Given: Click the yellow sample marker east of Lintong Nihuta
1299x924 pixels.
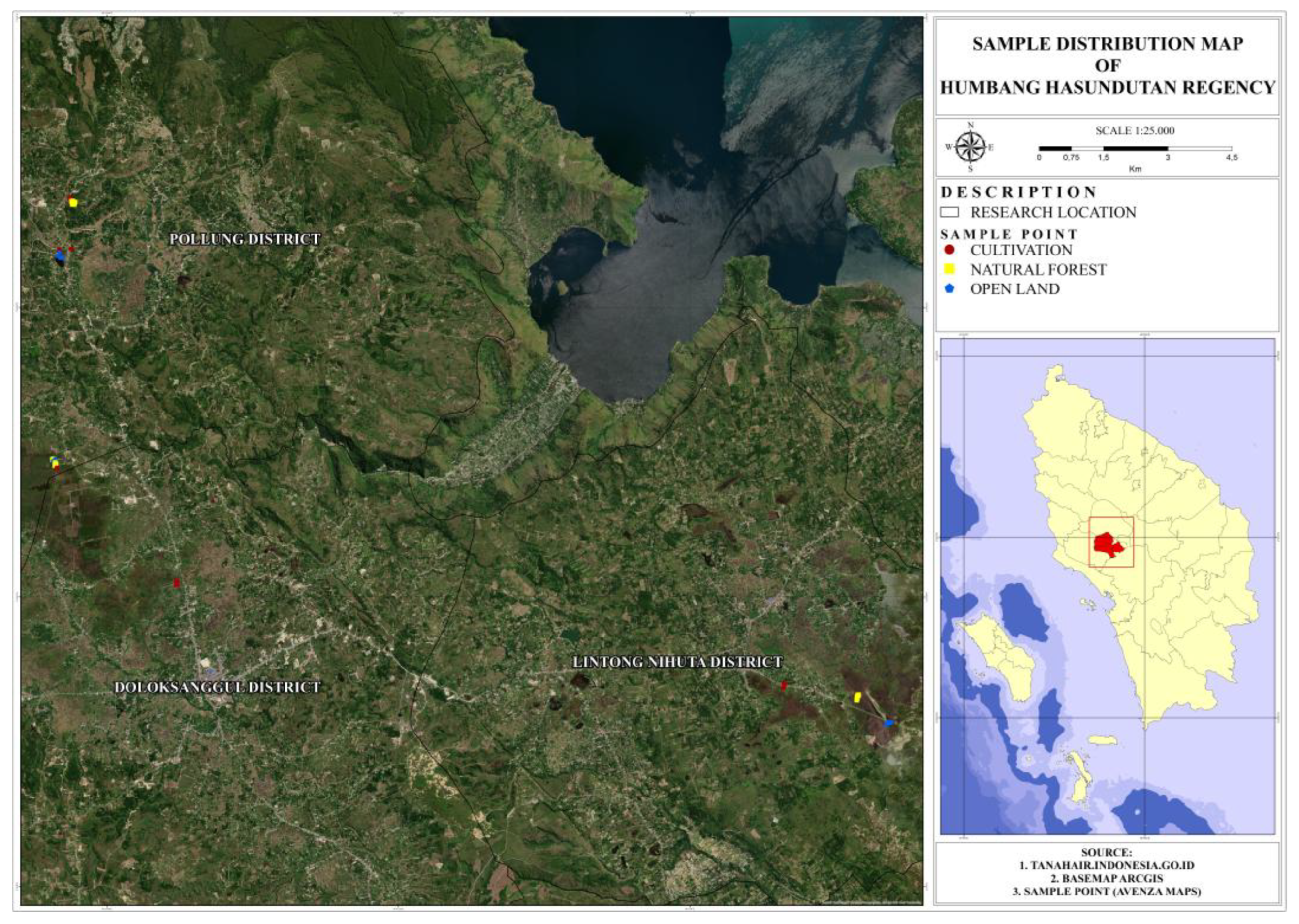Looking at the screenshot, I should pyautogui.click(x=857, y=697).
